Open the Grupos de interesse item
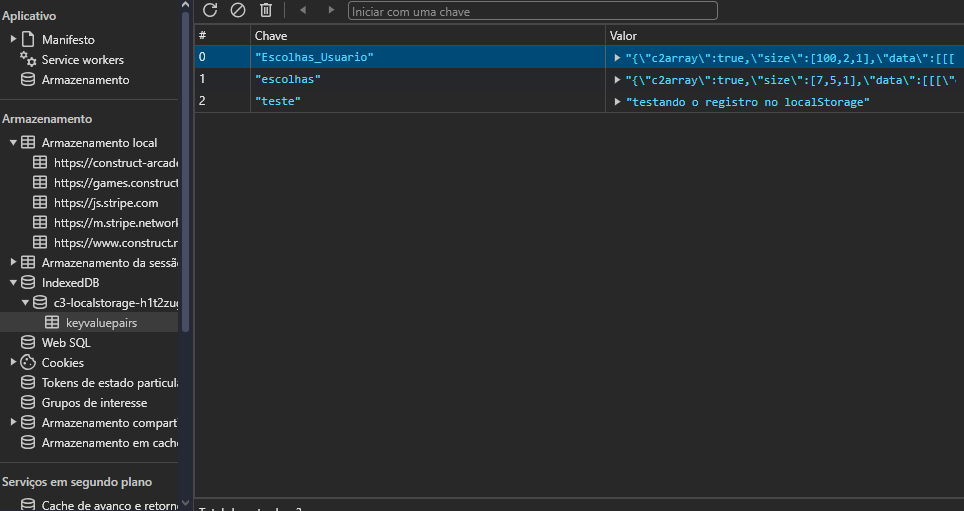Image resolution: width=964 pixels, height=511 pixels. click(x=94, y=403)
